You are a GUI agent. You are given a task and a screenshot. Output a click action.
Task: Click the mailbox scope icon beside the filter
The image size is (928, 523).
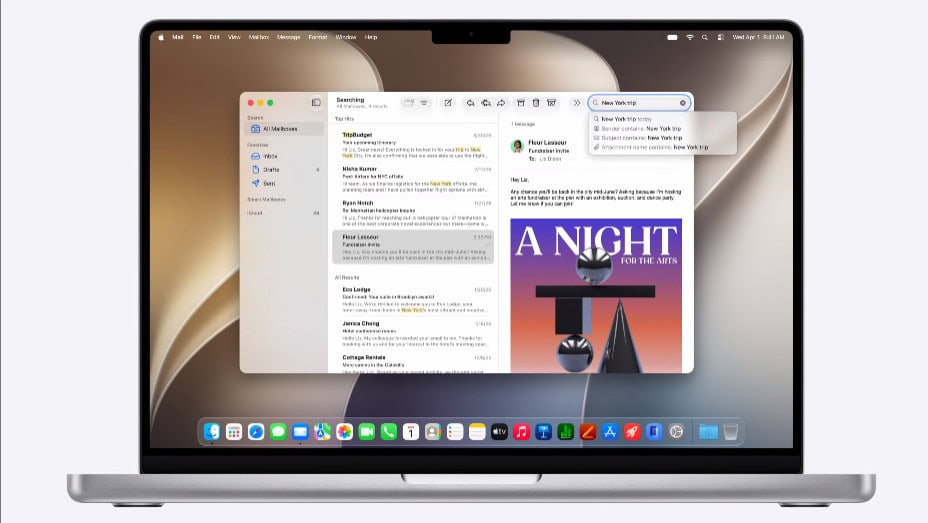click(408, 103)
